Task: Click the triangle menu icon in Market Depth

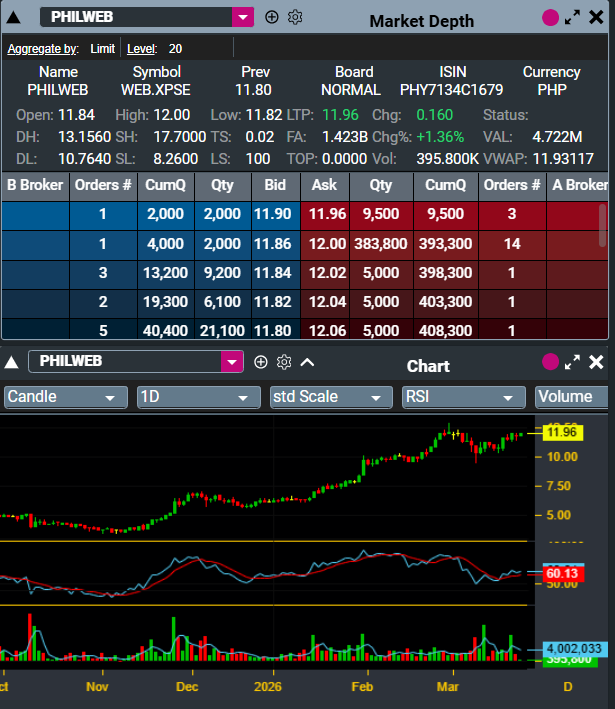Action: 14,18
